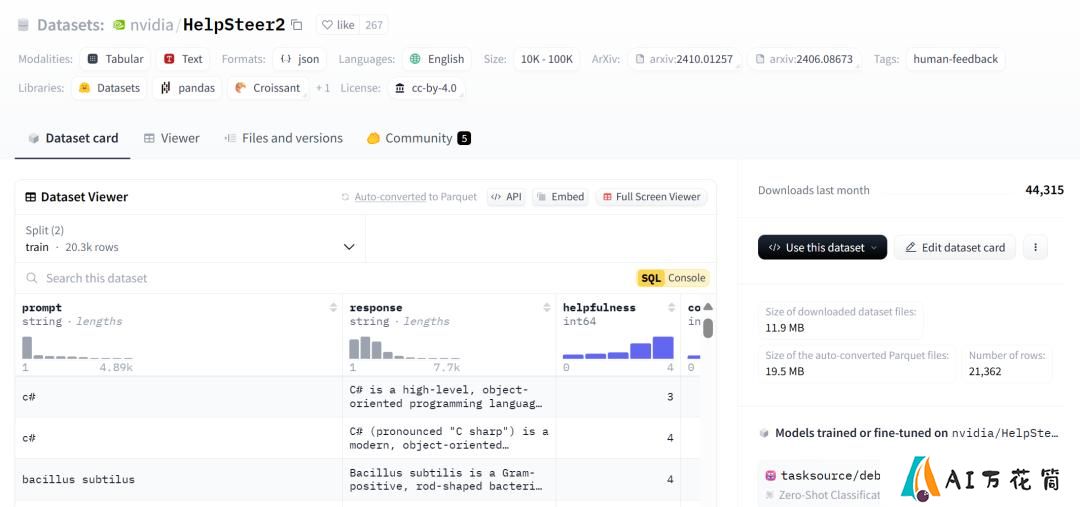Open the Embed button
Viewport: 1080px width, 507px height.
click(x=561, y=197)
